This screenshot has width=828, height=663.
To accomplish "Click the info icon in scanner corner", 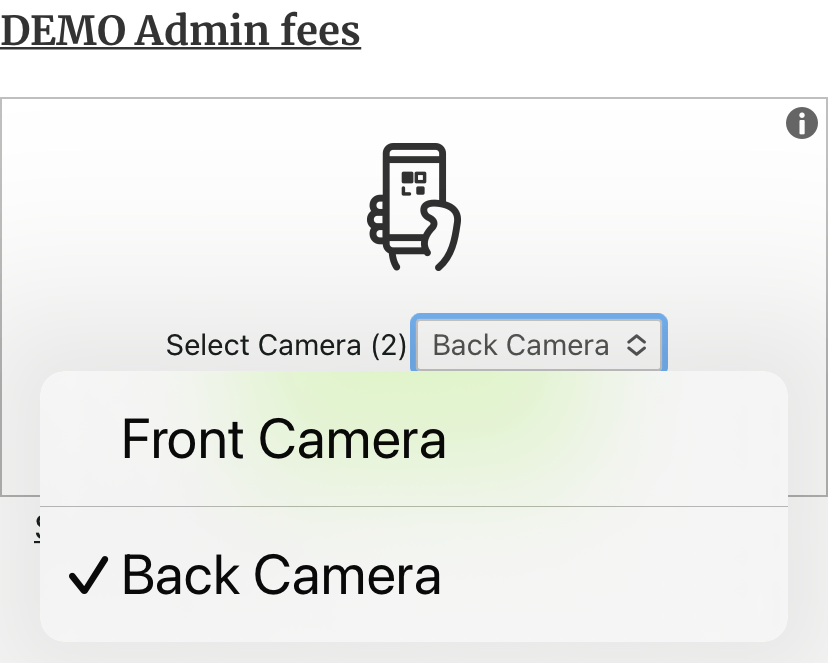I will [x=802, y=123].
